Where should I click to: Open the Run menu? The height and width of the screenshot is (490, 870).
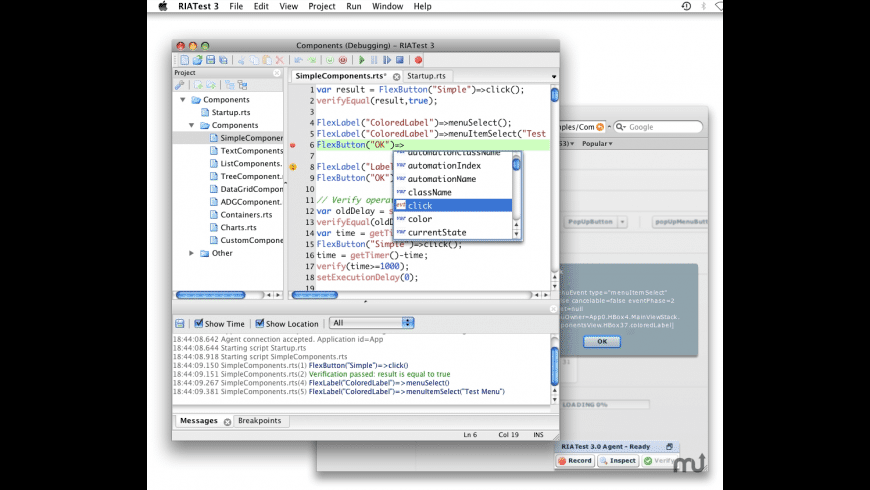pyautogui.click(x=354, y=6)
